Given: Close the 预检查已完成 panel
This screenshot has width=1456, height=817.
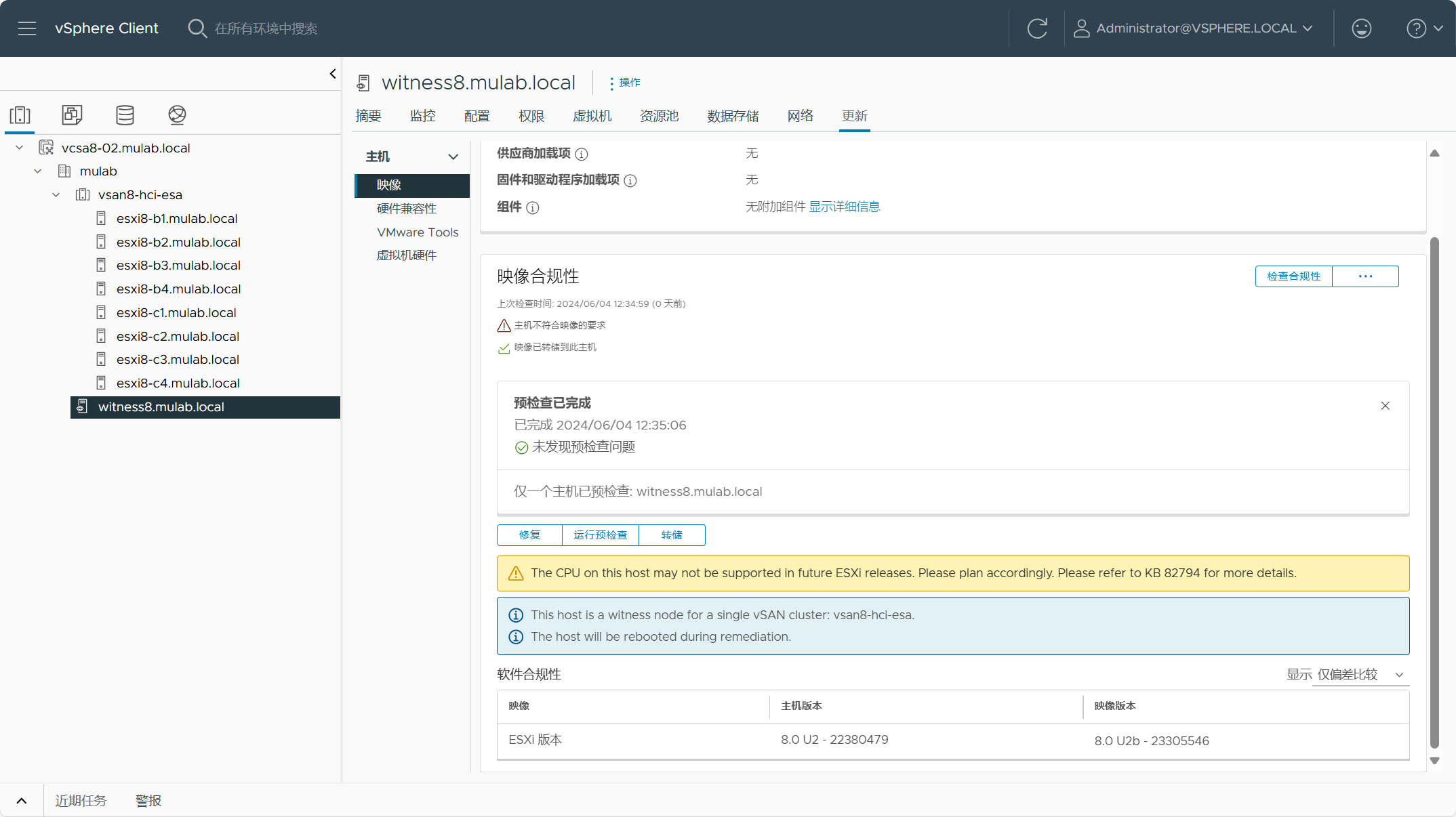Looking at the screenshot, I should pos(1386,406).
